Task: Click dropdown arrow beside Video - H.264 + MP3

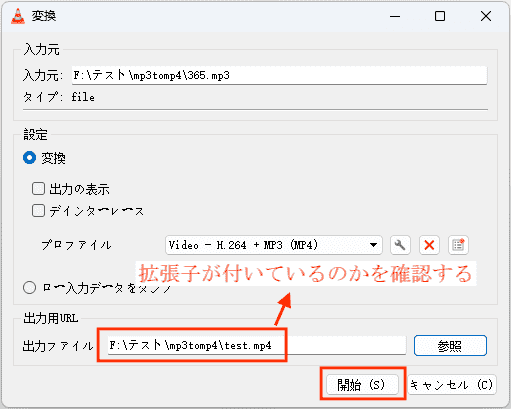Action: (373, 245)
